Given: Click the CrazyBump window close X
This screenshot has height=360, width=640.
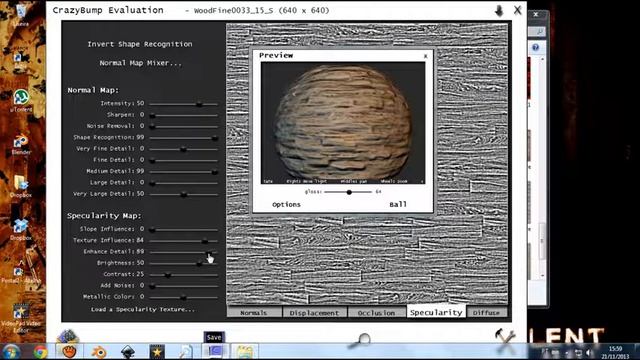Looking at the screenshot, I should (518, 10).
